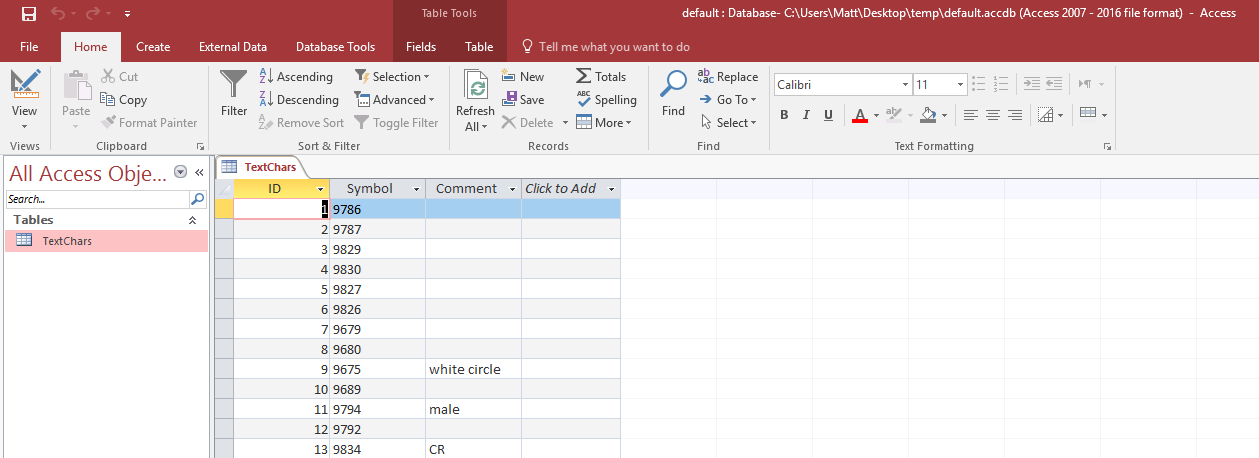
Task: Click the font color red swatch button
Action: pyautogui.click(x=859, y=115)
